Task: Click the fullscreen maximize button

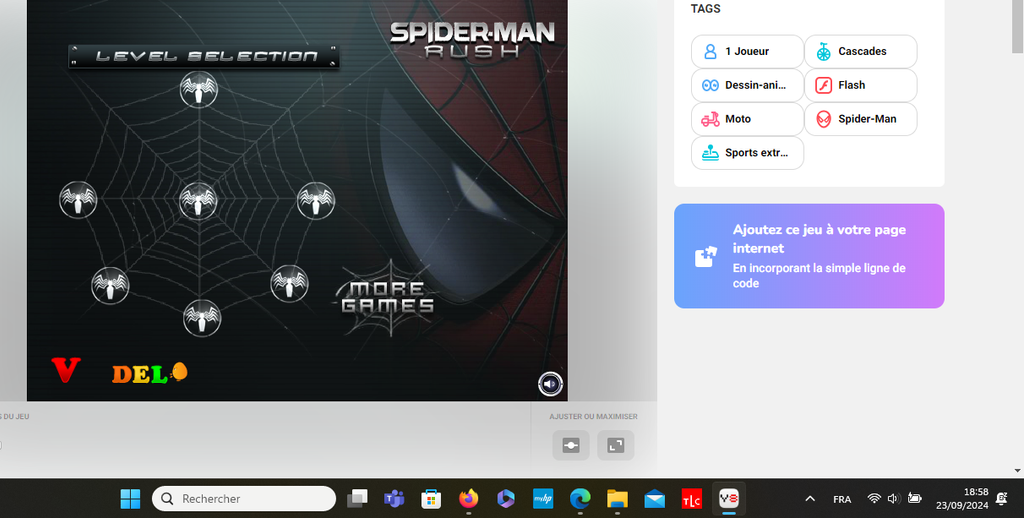Action: pos(615,446)
